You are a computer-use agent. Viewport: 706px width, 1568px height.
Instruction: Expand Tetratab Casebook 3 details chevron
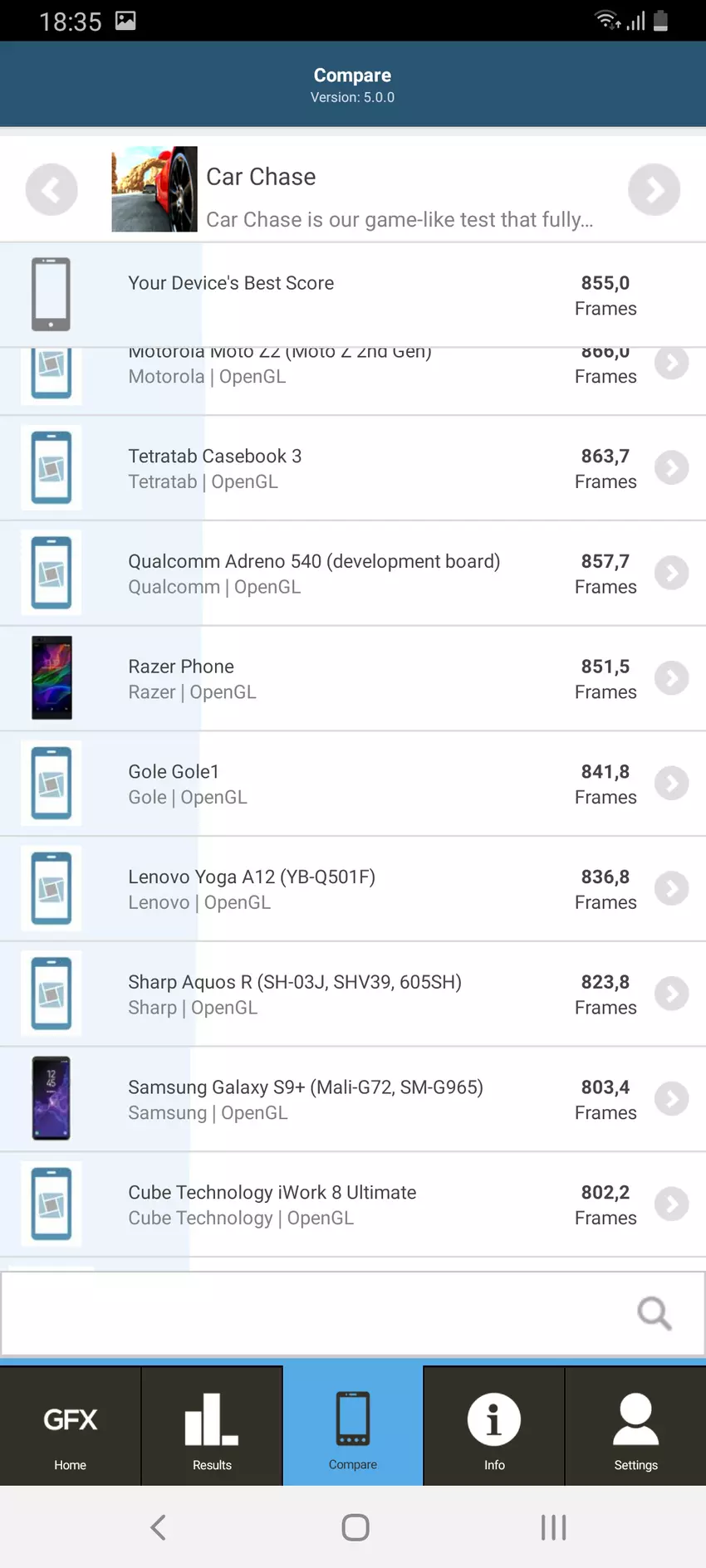pyautogui.click(x=671, y=468)
